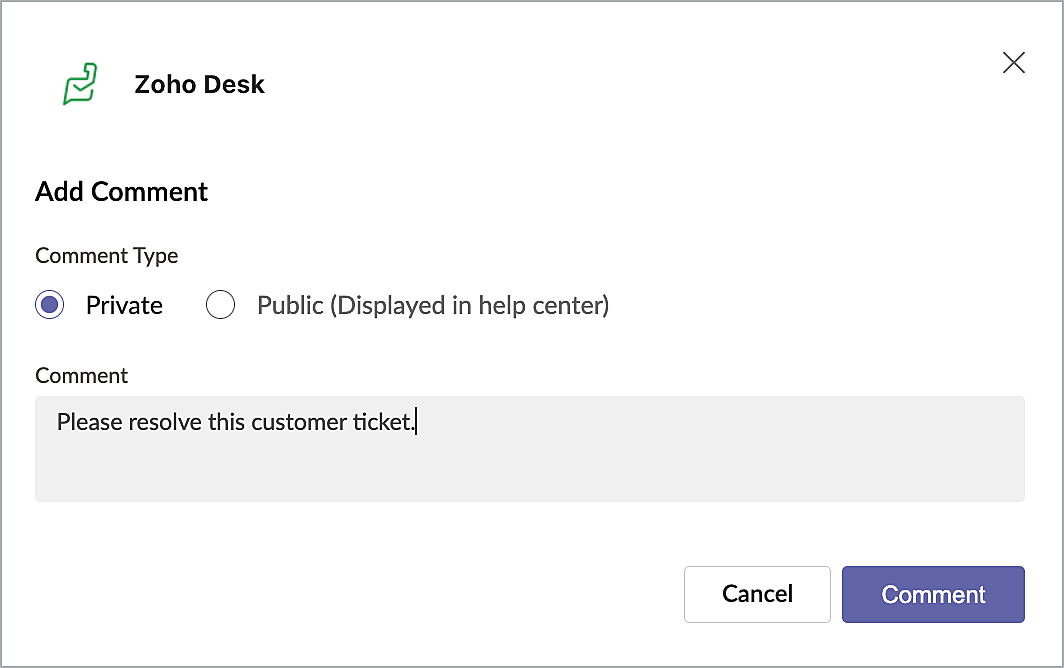Close the Add Comment dialog
This screenshot has width=1064, height=668.
coord(1013,63)
